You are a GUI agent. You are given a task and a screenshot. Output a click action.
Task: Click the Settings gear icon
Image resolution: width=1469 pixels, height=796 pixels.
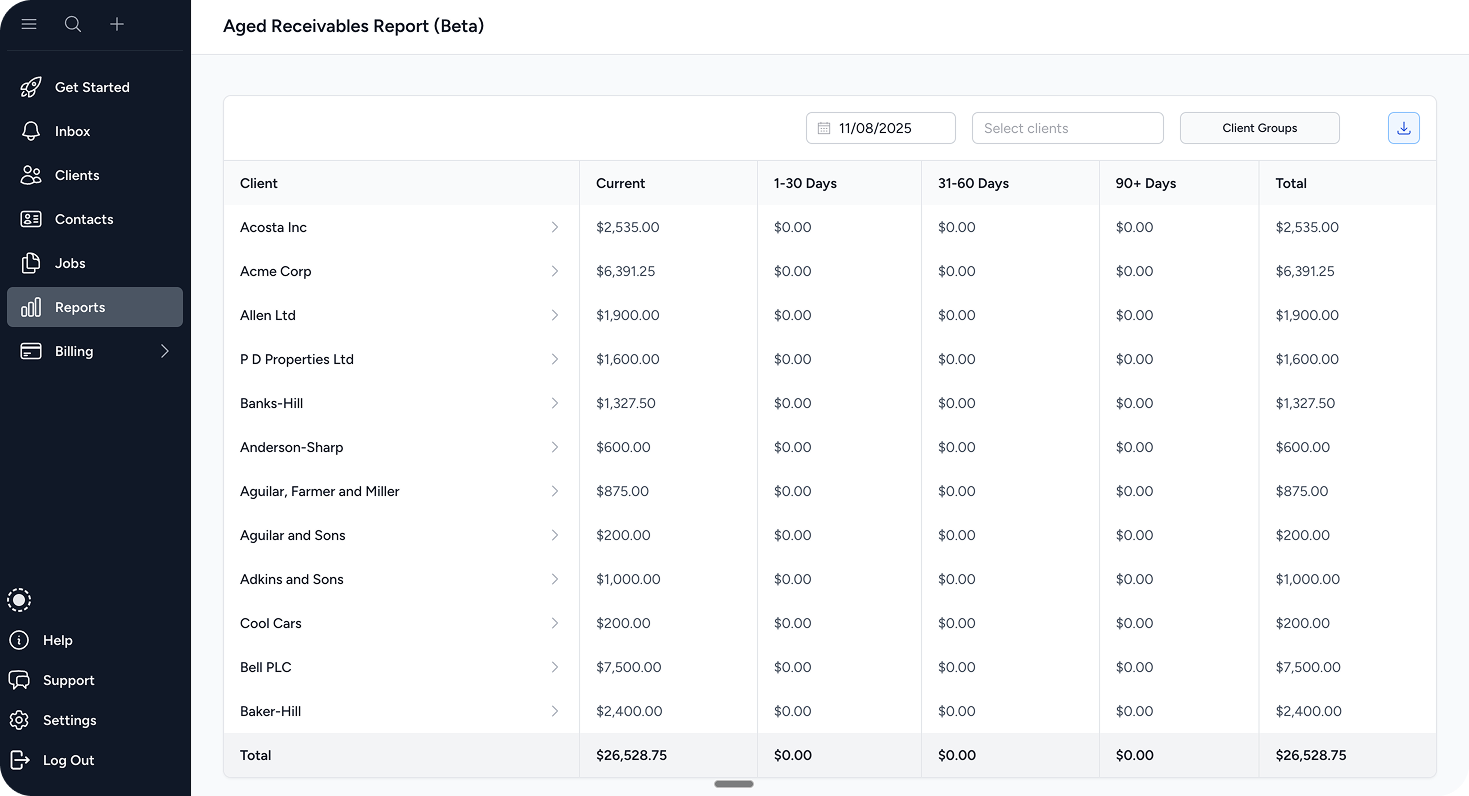coord(19,720)
